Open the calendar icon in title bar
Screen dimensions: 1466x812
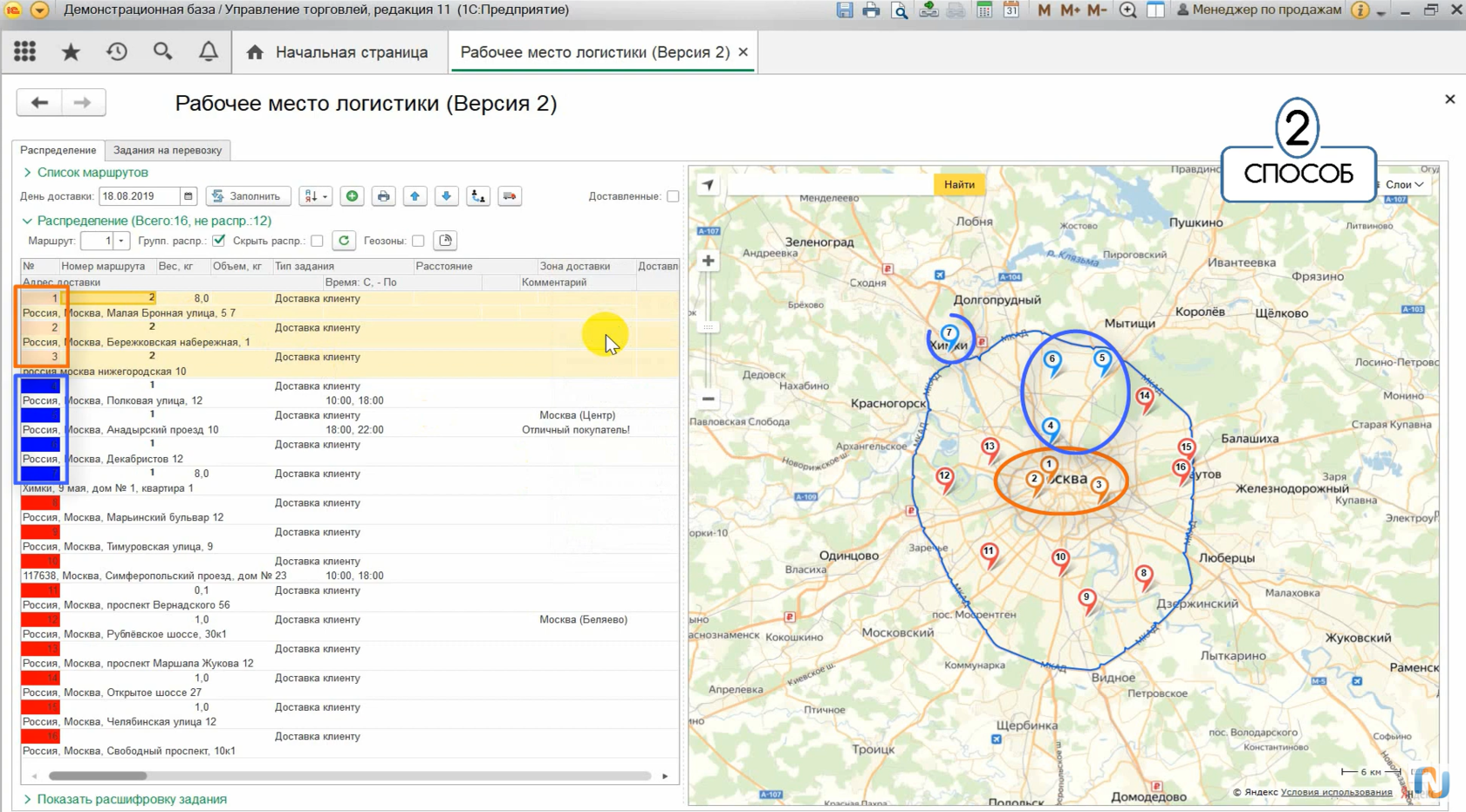pos(1011,10)
